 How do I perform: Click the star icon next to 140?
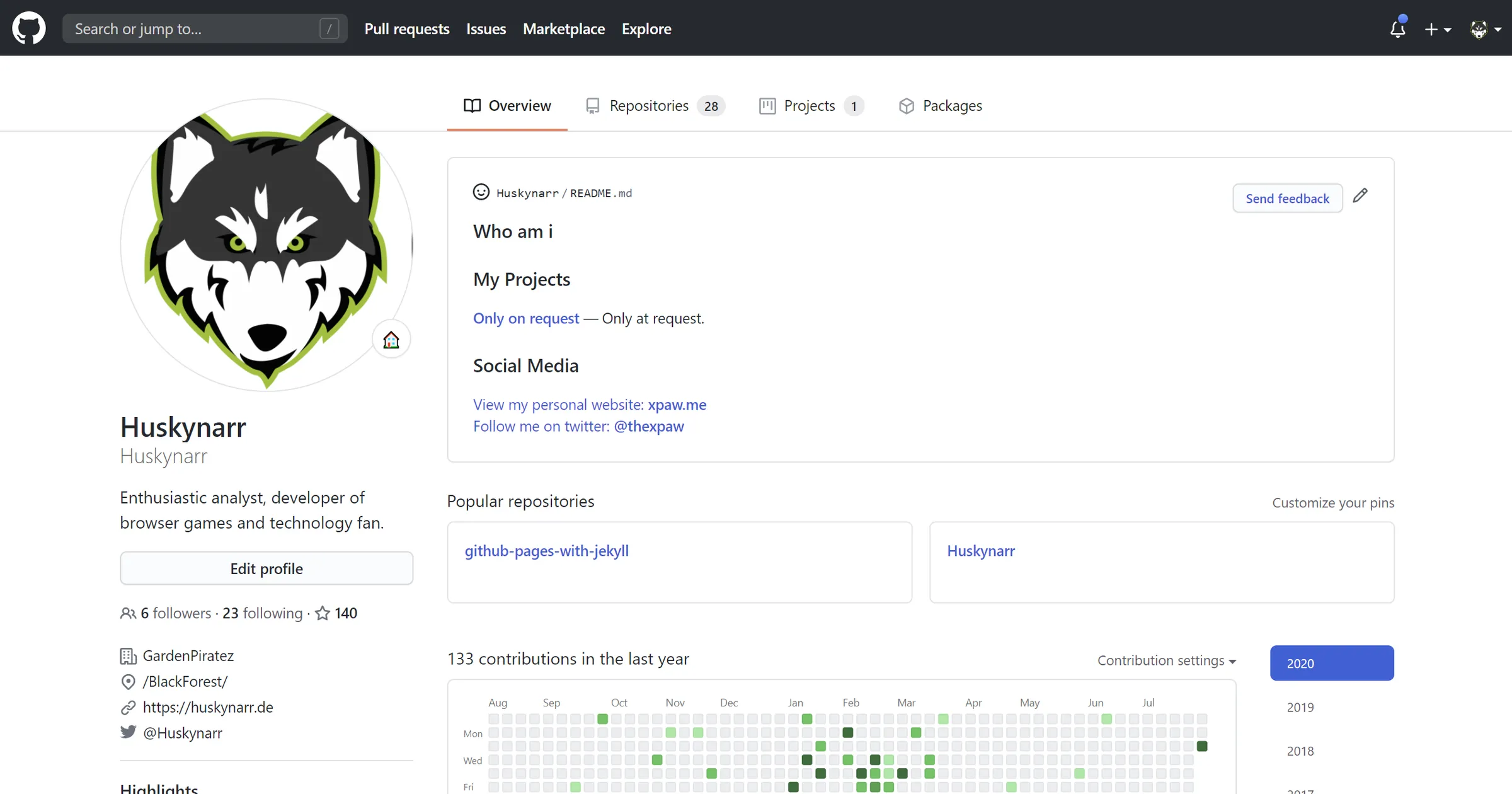[323, 613]
